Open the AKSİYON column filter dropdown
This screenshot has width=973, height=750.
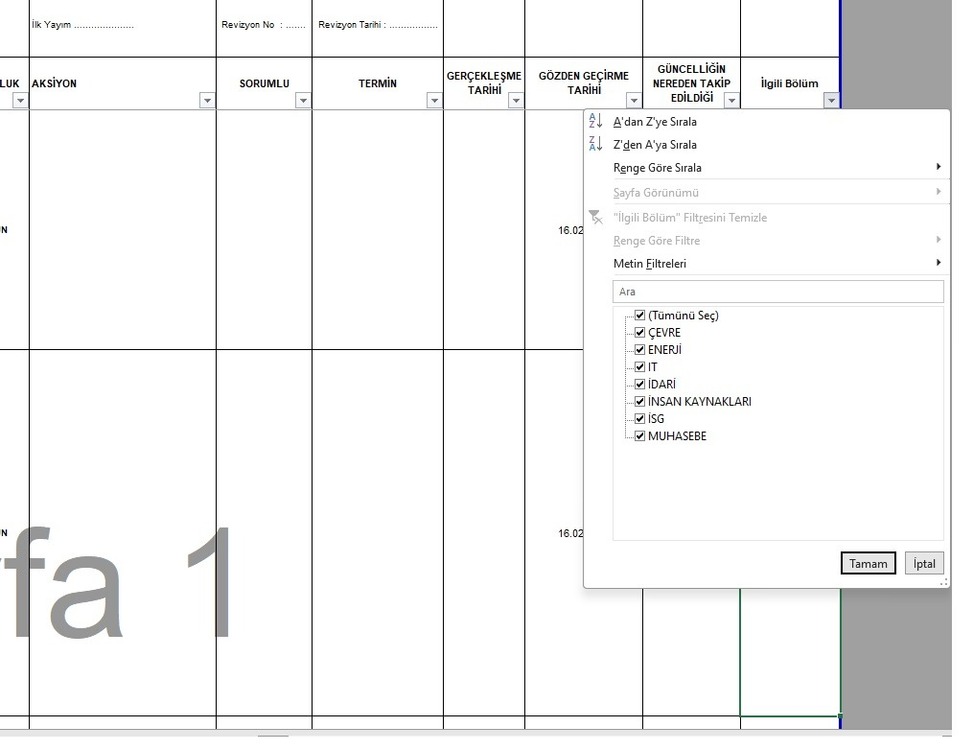click(x=207, y=100)
